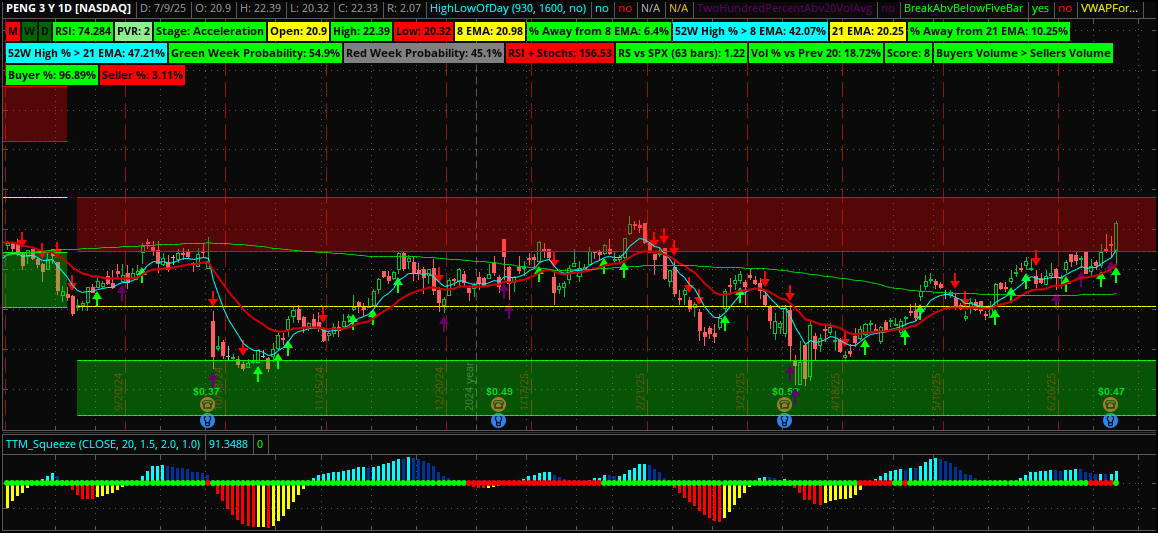Click the RSI: 74.284 label
The image size is (1158, 533).
(x=83, y=32)
